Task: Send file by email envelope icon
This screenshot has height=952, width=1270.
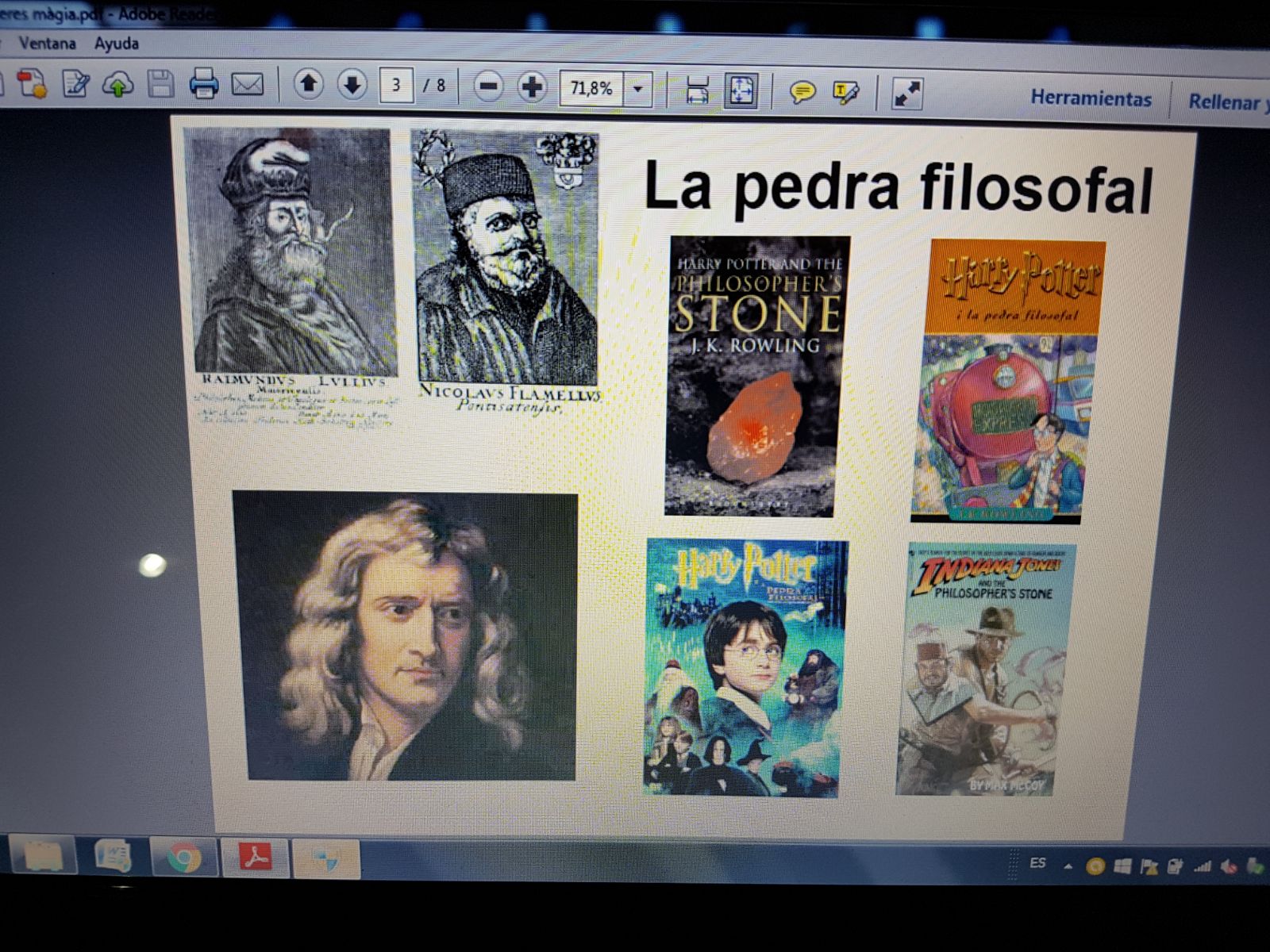Action: pyautogui.click(x=247, y=84)
